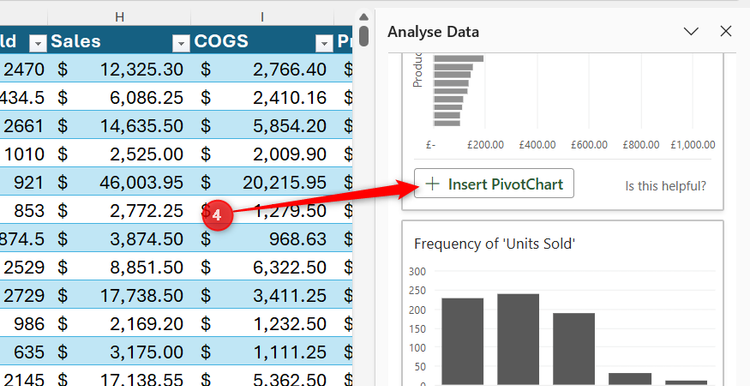Open the COGS column filter dropdown
The width and height of the screenshot is (750, 386).
[x=324, y=44]
